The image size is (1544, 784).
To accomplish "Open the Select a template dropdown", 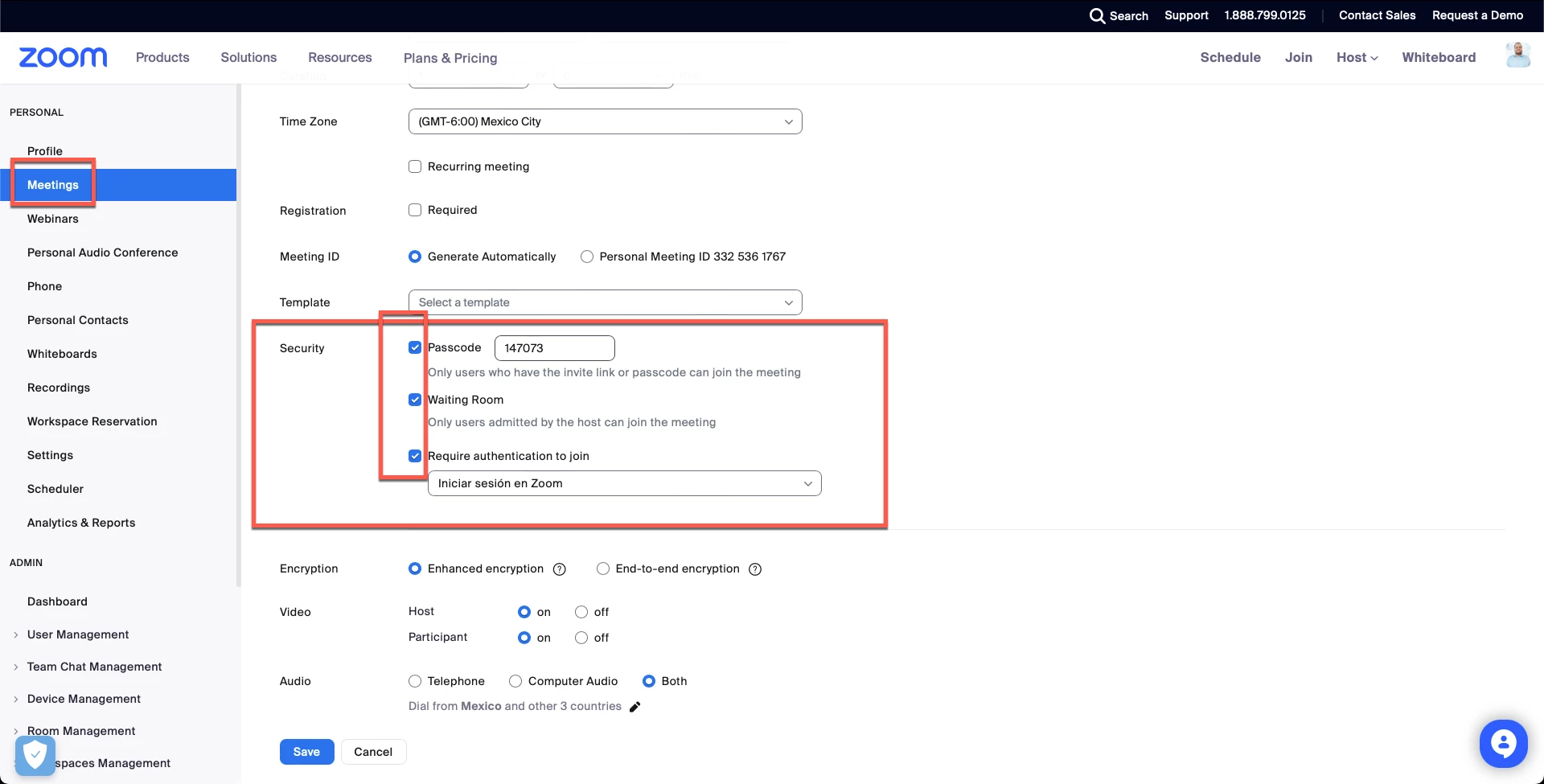I will (606, 302).
